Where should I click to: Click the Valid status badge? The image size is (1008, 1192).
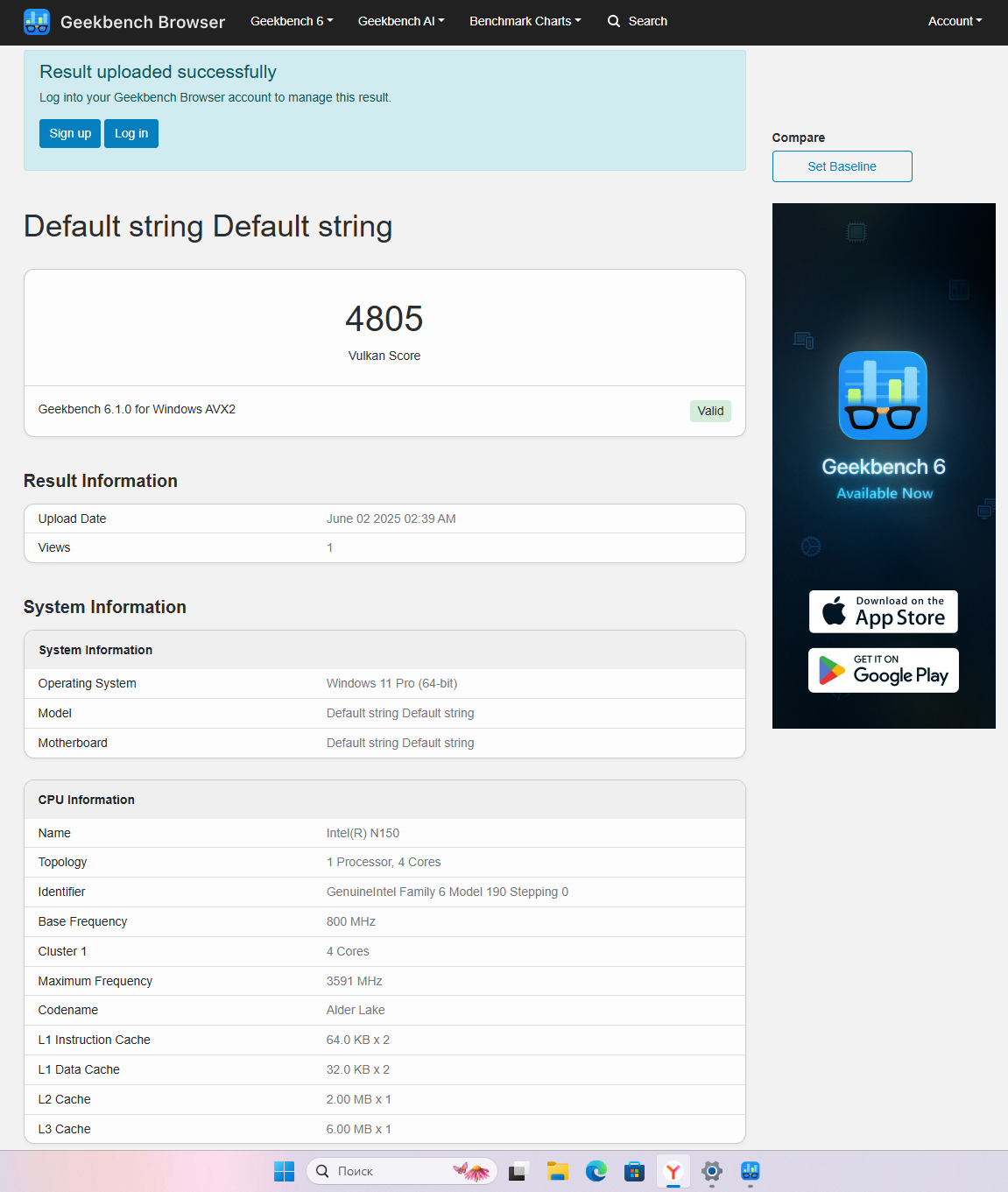click(x=710, y=411)
